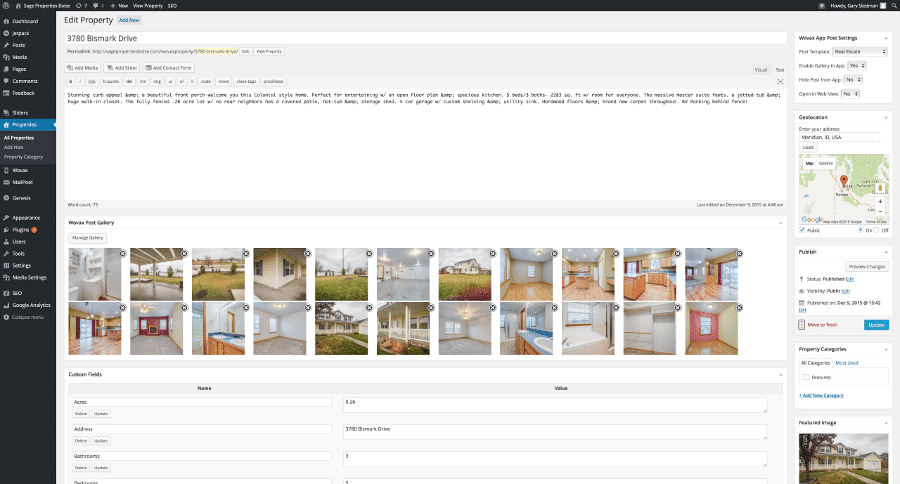Open Enable Gallery in App dropdown

[857, 66]
